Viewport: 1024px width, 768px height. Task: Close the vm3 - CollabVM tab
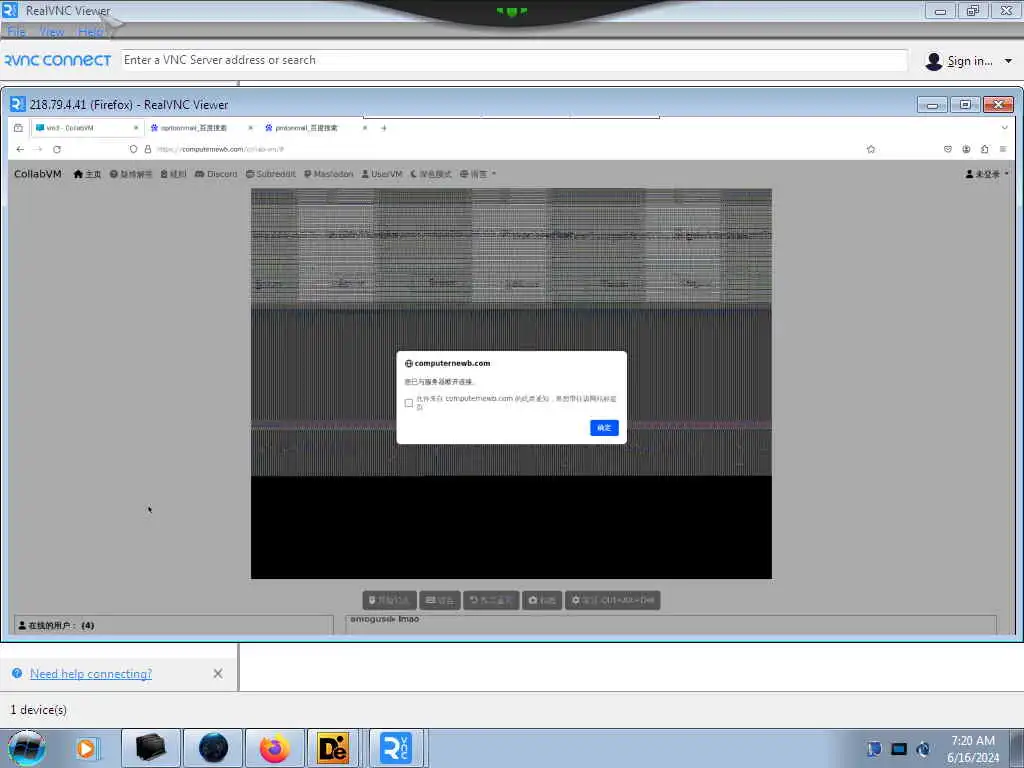pyautogui.click(x=136, y=128)
